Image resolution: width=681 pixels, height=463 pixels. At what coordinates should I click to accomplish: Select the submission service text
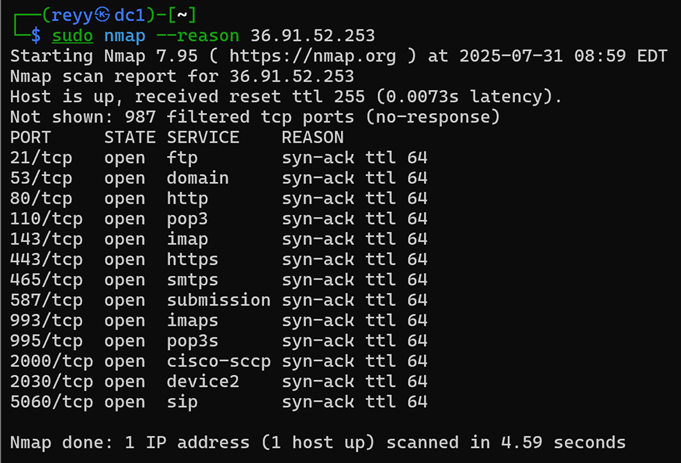218,300
